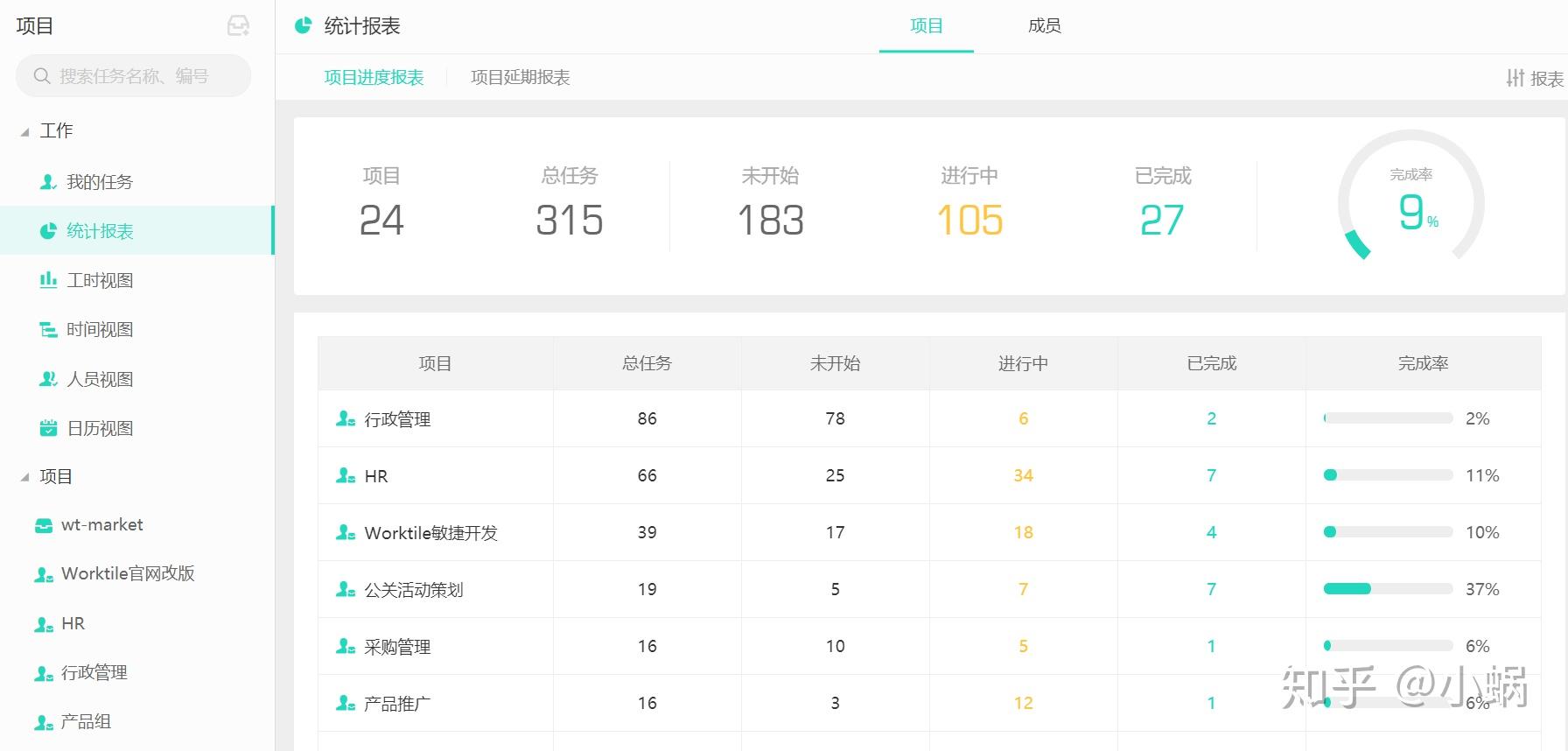Open the 项目延期报表 sub-tab
Screen dimensions: 1568x751
pos(521,77)
